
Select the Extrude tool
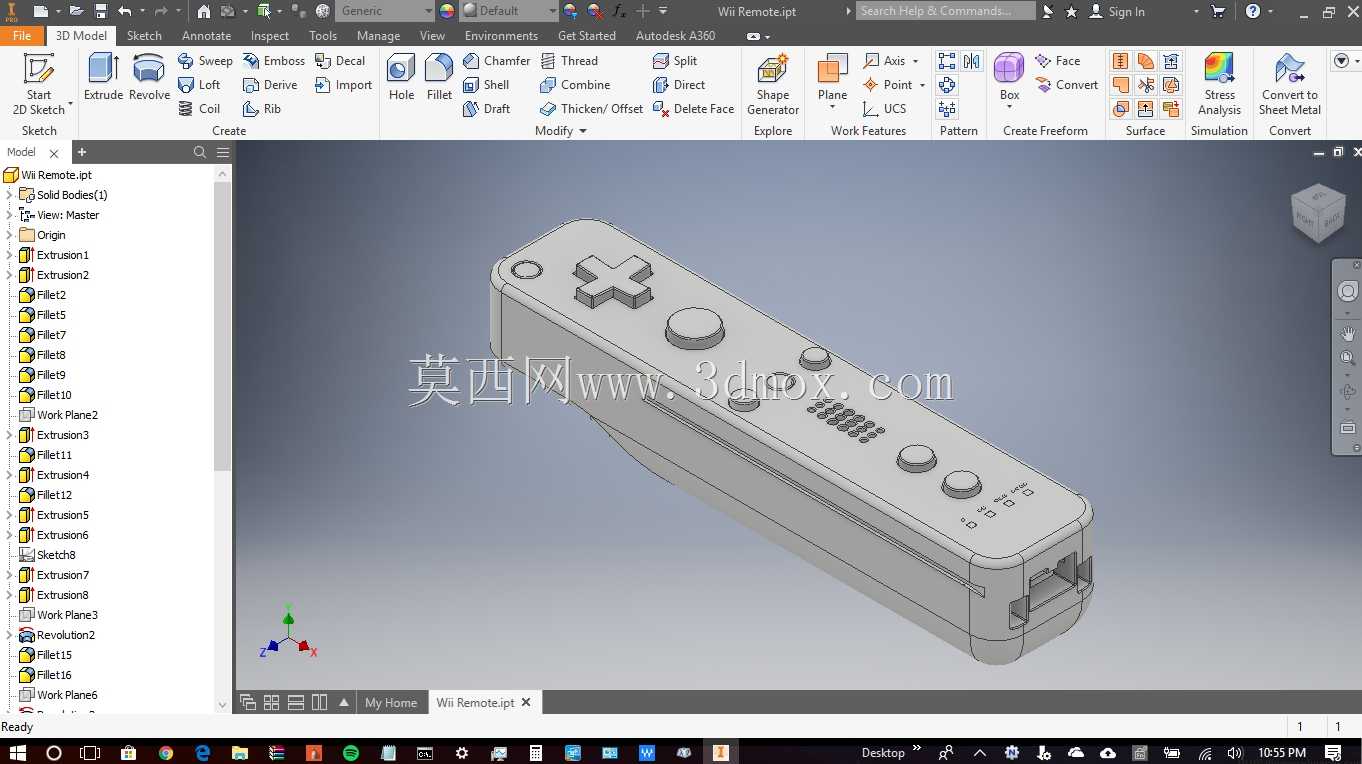tap(103, 78)
